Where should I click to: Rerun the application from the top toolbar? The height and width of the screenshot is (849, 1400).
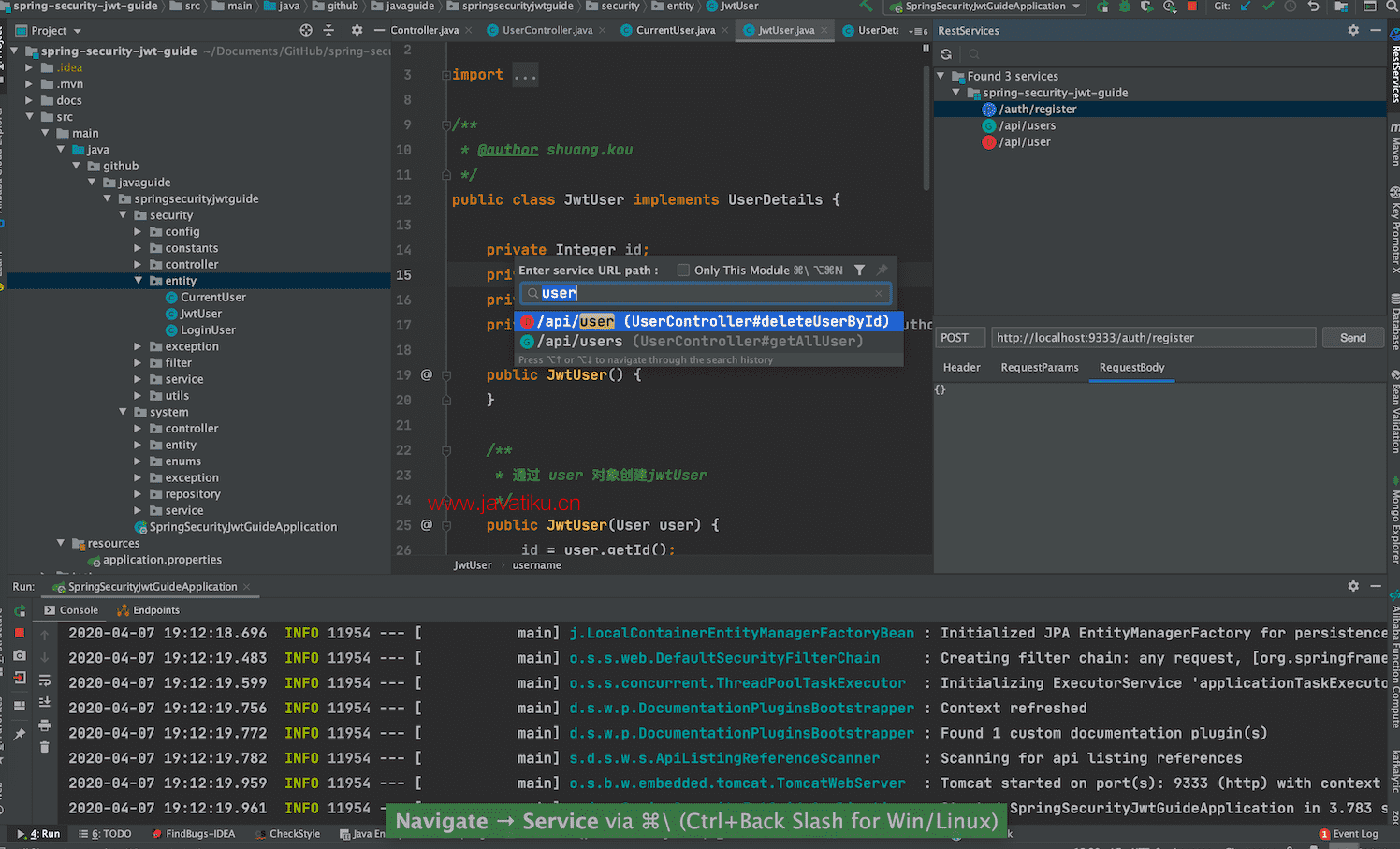(1102, 7)
